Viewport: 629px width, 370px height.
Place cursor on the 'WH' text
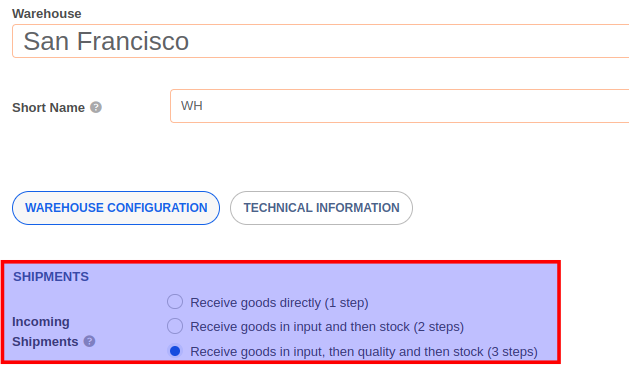[192, 106]
